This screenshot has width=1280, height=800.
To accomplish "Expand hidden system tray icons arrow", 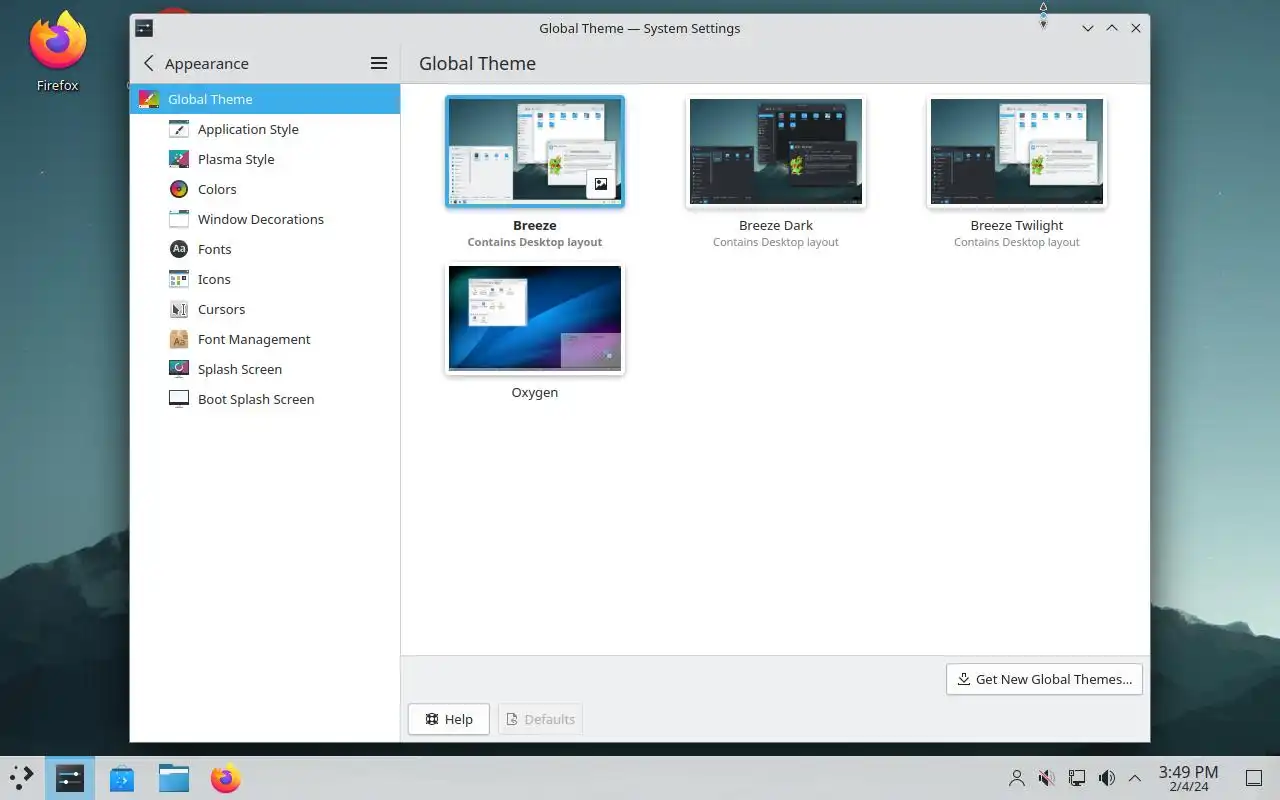I will point(1135,778).
